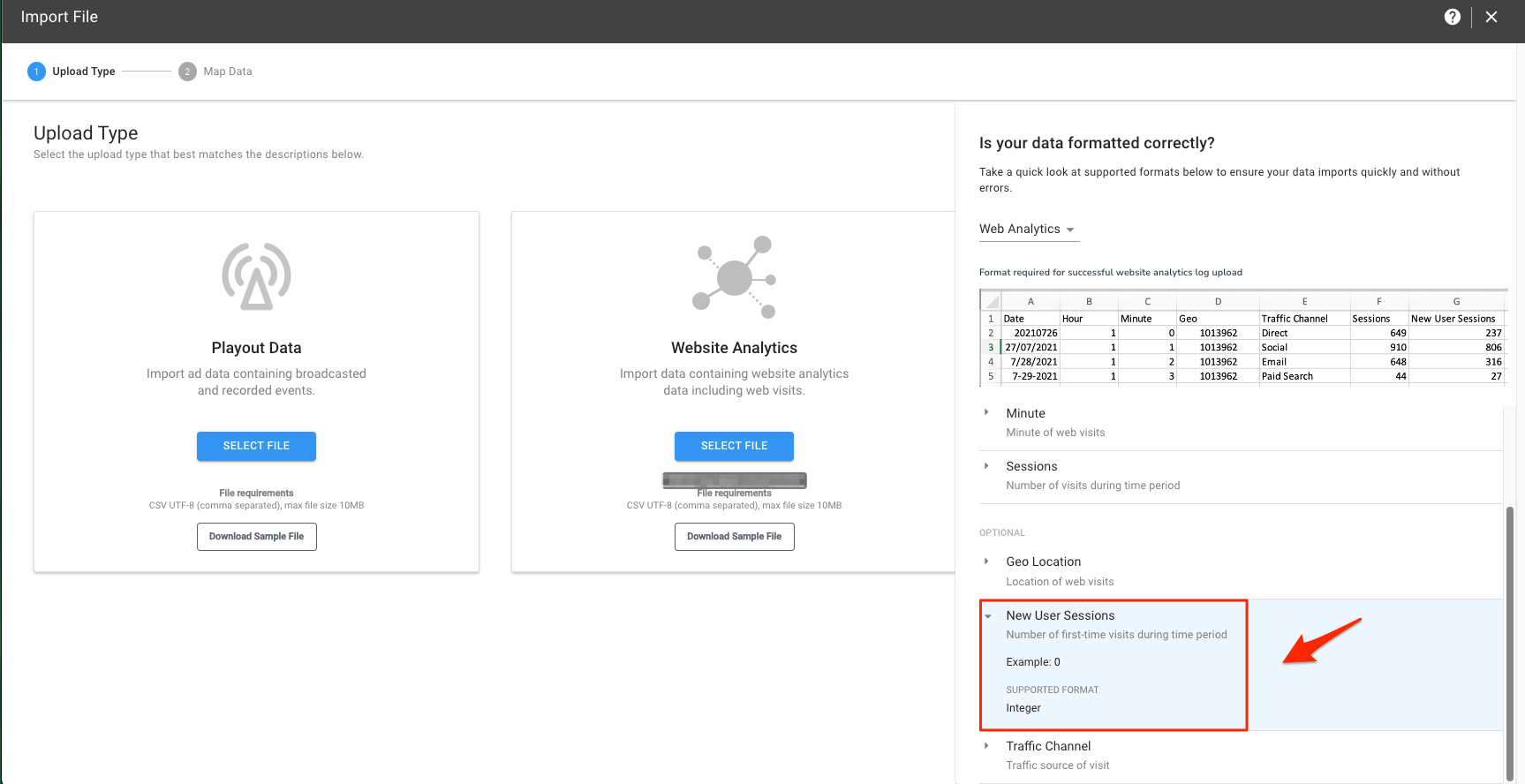The image size is (1525, 784).
Task: Download the Website Analytics sample file
Action: pyautogui.click(x=734, y=537)
